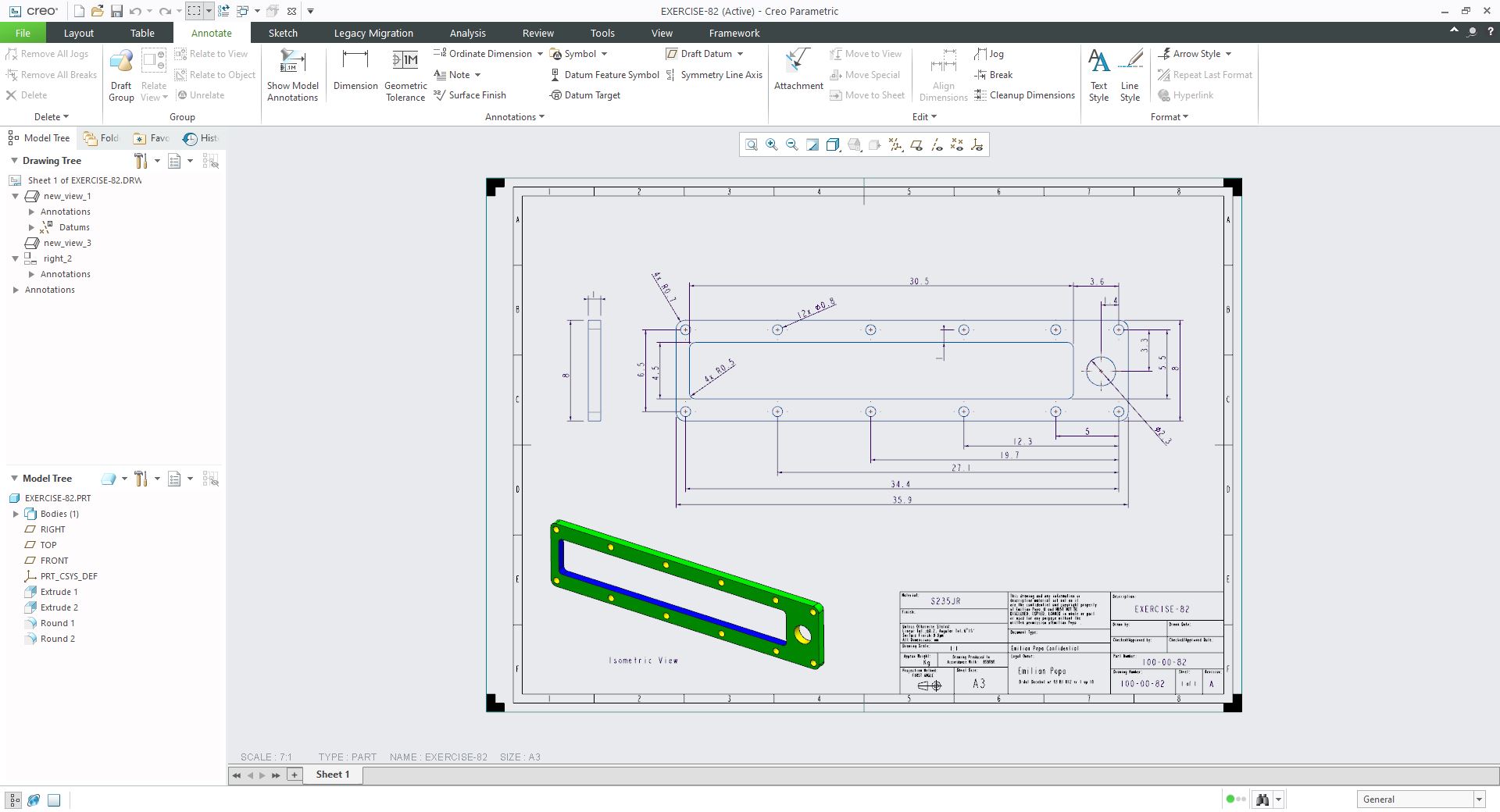Switch to the Table tab
The width and height of the screenshot is (1500, 812).
tap(142, 33)
